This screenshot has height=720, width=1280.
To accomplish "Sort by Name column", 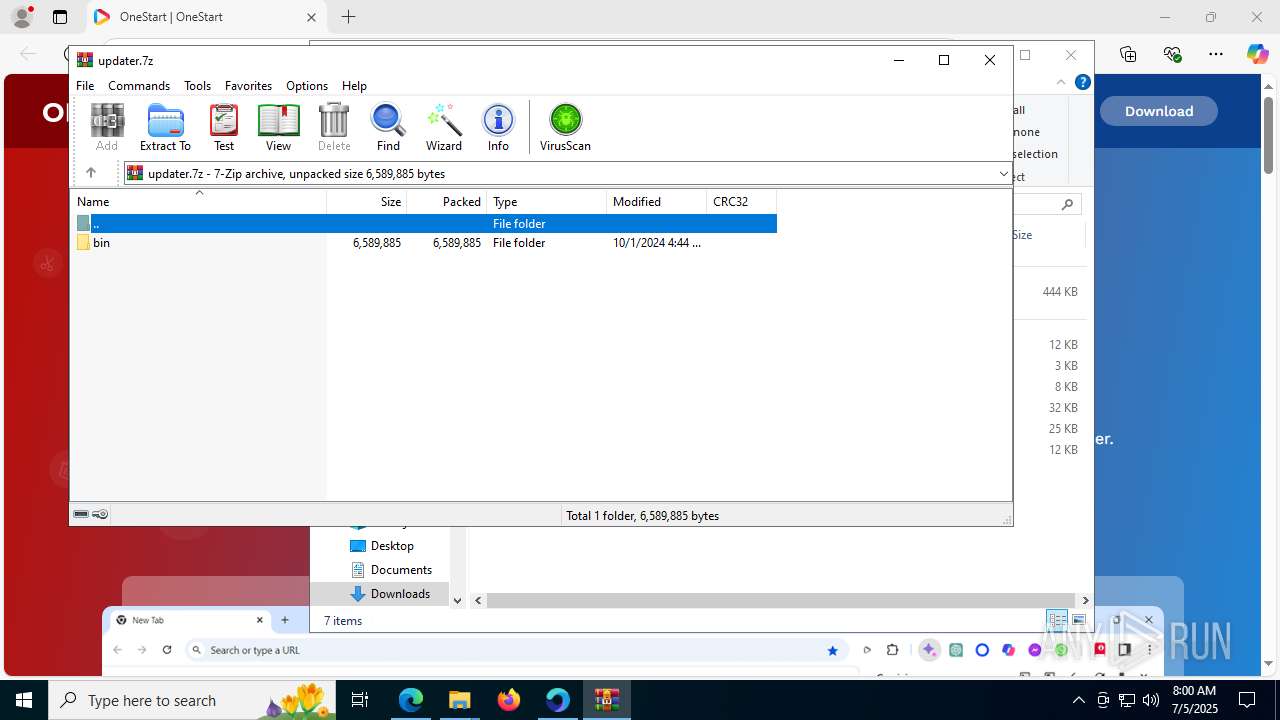I will click(199, 201).
